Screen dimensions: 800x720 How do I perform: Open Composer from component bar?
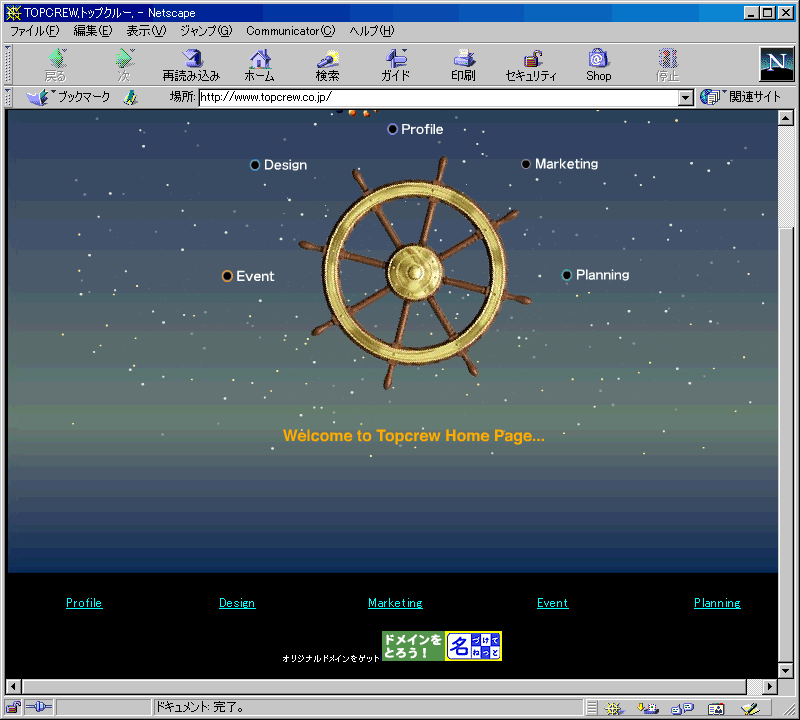pos(750,708)
